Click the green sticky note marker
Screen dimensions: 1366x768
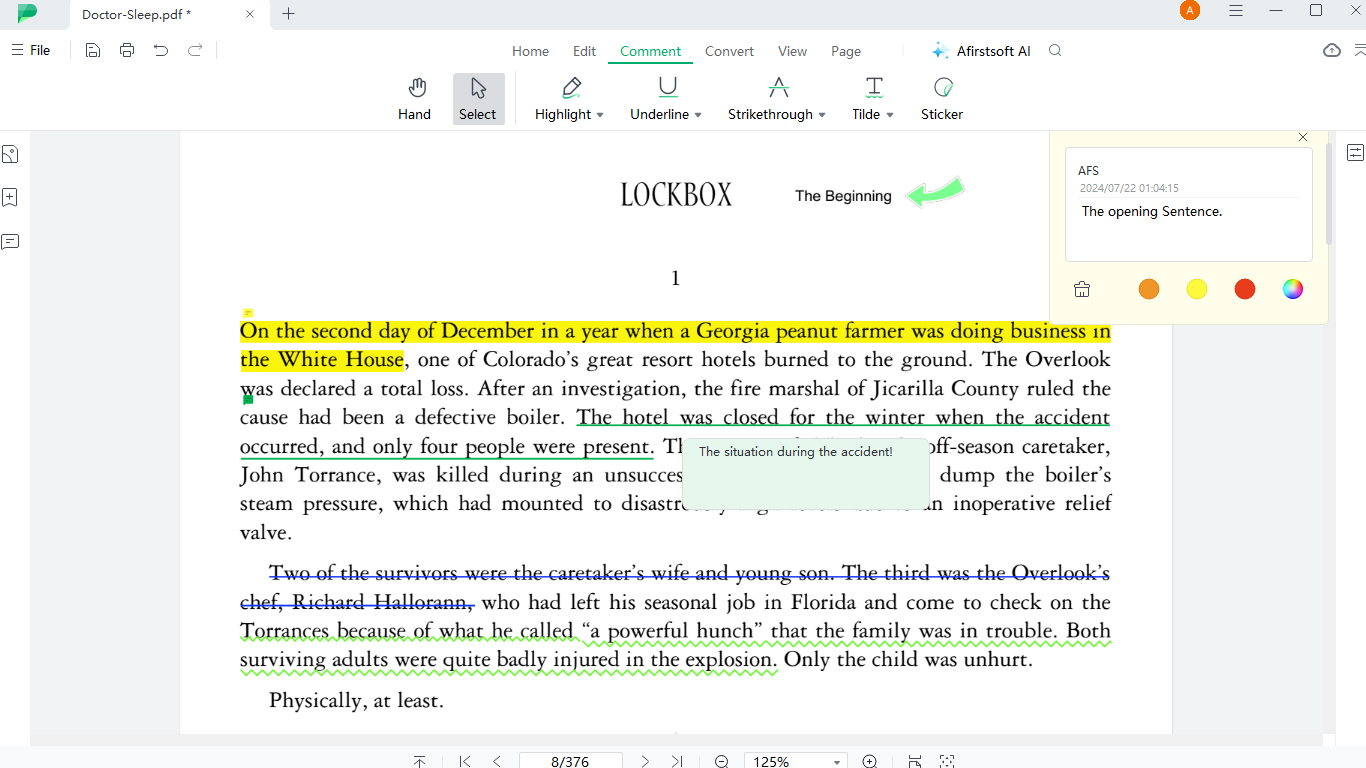(x=248, y=399)
